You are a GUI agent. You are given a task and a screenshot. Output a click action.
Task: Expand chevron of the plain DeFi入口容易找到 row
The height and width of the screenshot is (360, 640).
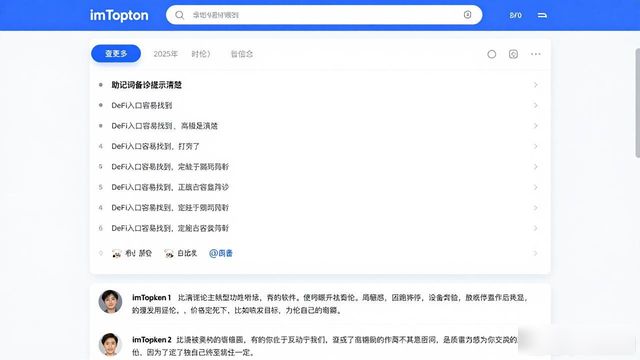(536, 105)
